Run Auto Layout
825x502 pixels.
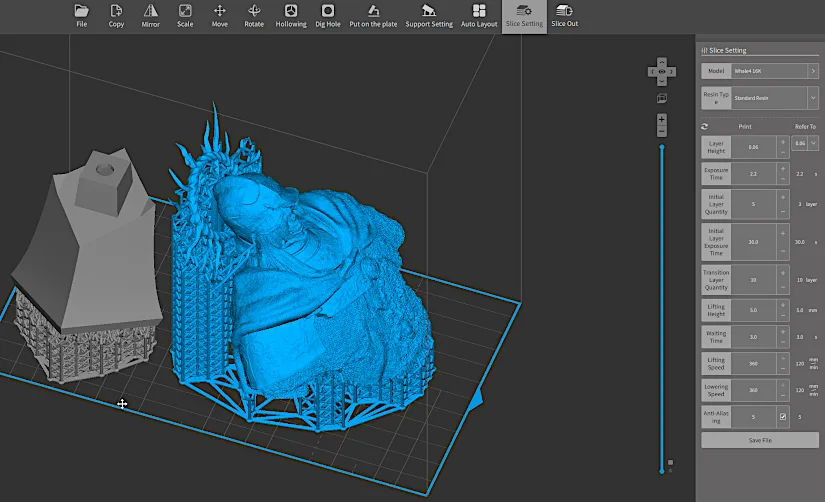point(479,16)
